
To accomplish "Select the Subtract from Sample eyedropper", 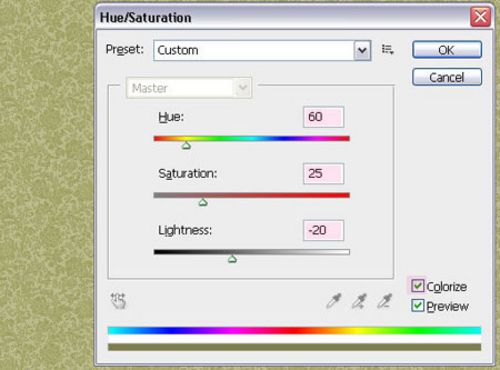I will [384, 301].
